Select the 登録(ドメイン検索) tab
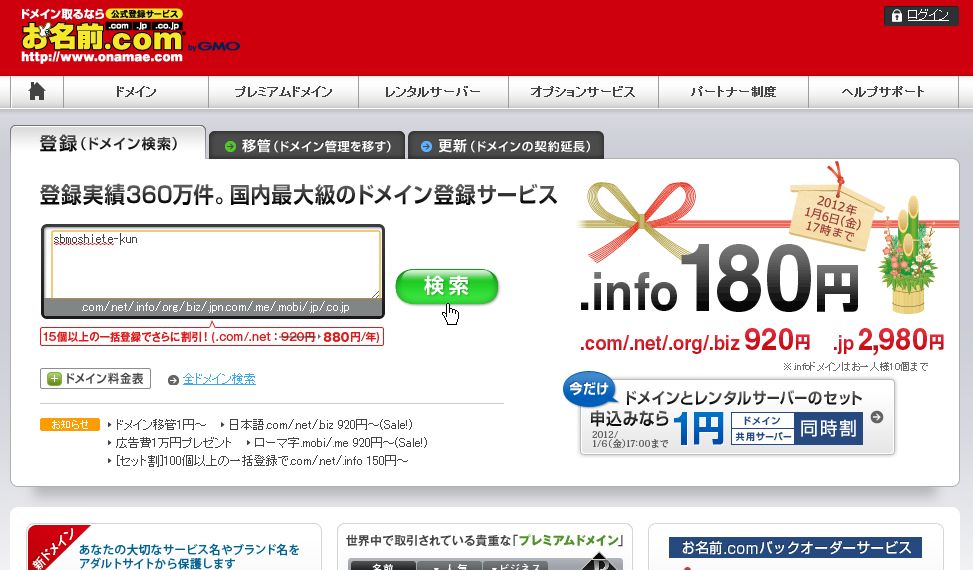 pos(108,143)
